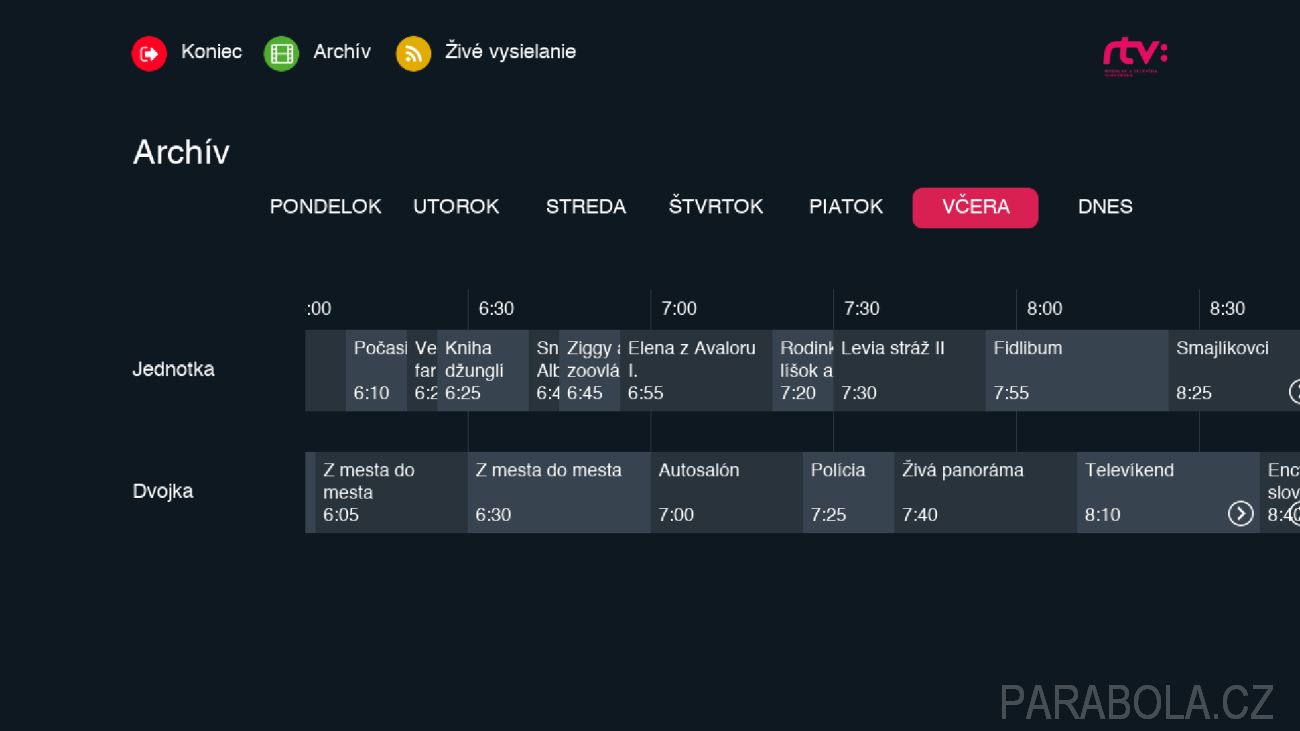Select the highlighted VČERA tab
This screenshot has height=731, width=1300.
(975, 207)
